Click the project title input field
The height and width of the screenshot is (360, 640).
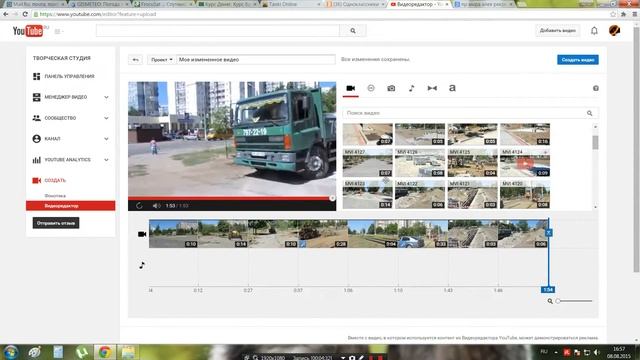click(256, 60)
